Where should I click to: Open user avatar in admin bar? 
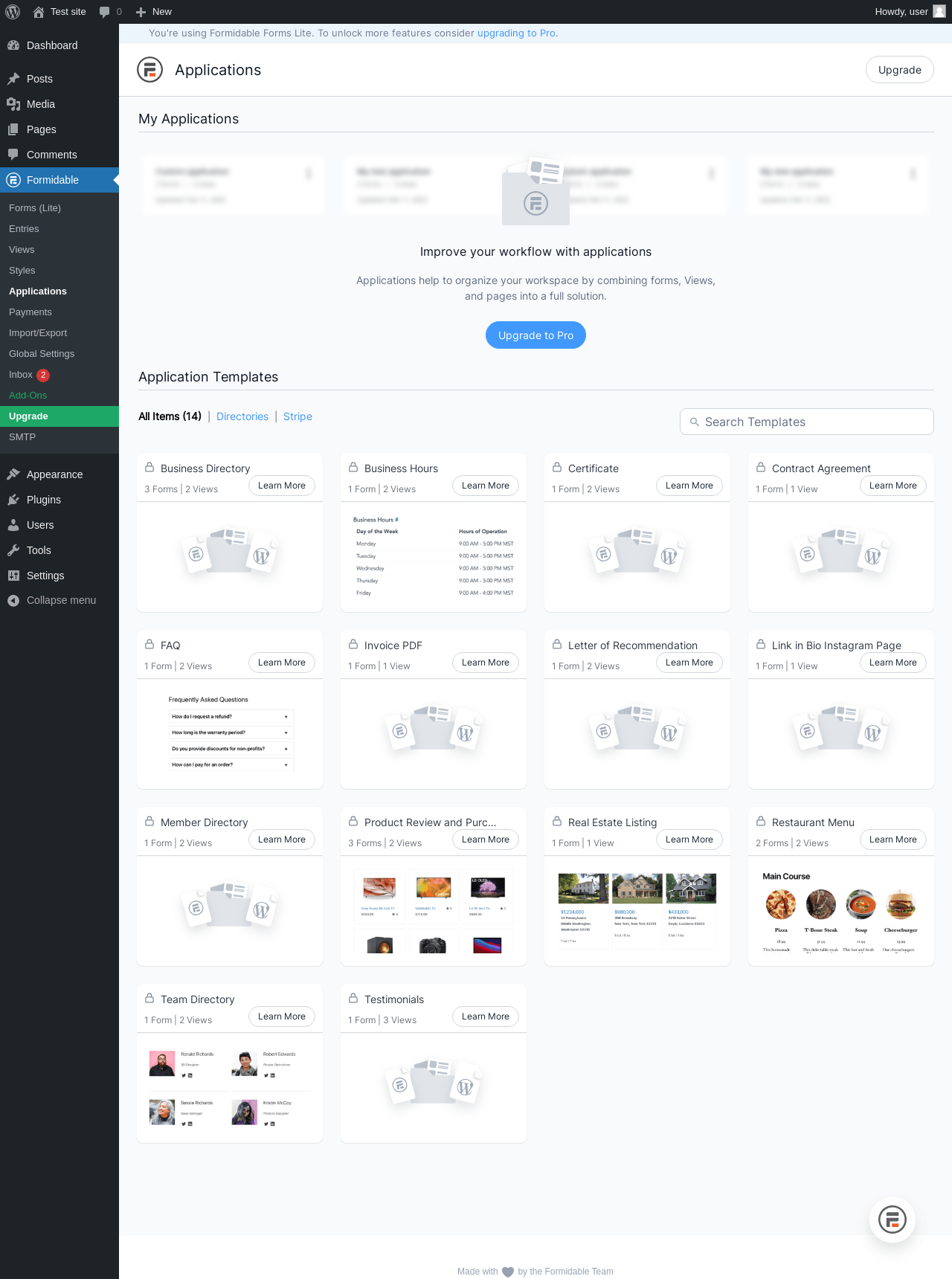[939, 12]
